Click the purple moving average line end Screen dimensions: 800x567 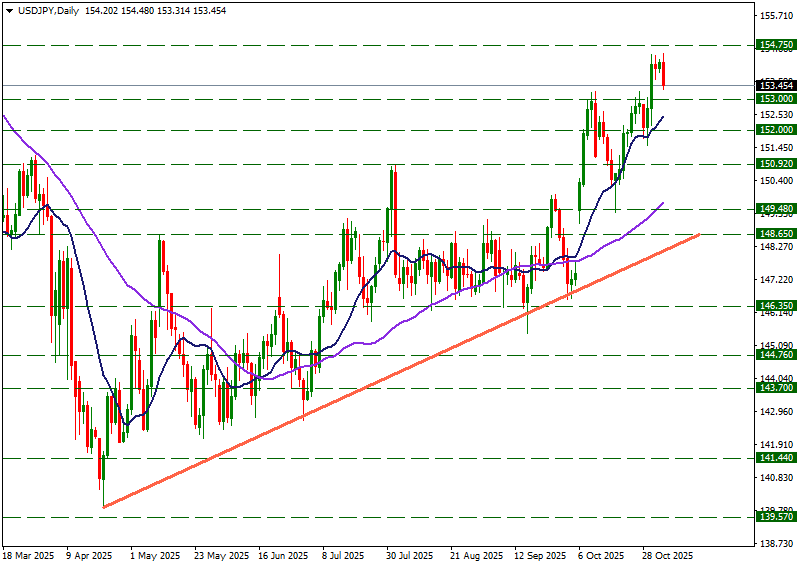pos(662,203)
